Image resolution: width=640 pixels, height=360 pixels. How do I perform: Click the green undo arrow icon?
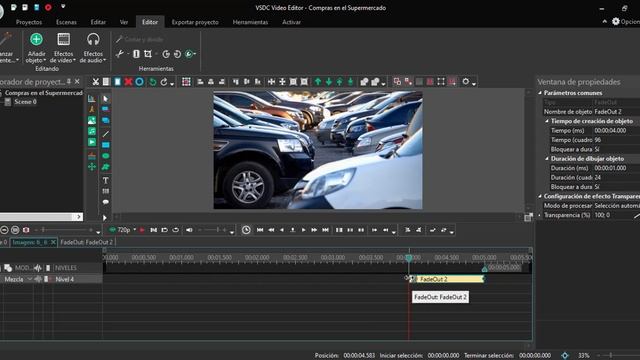click(152, 82)
